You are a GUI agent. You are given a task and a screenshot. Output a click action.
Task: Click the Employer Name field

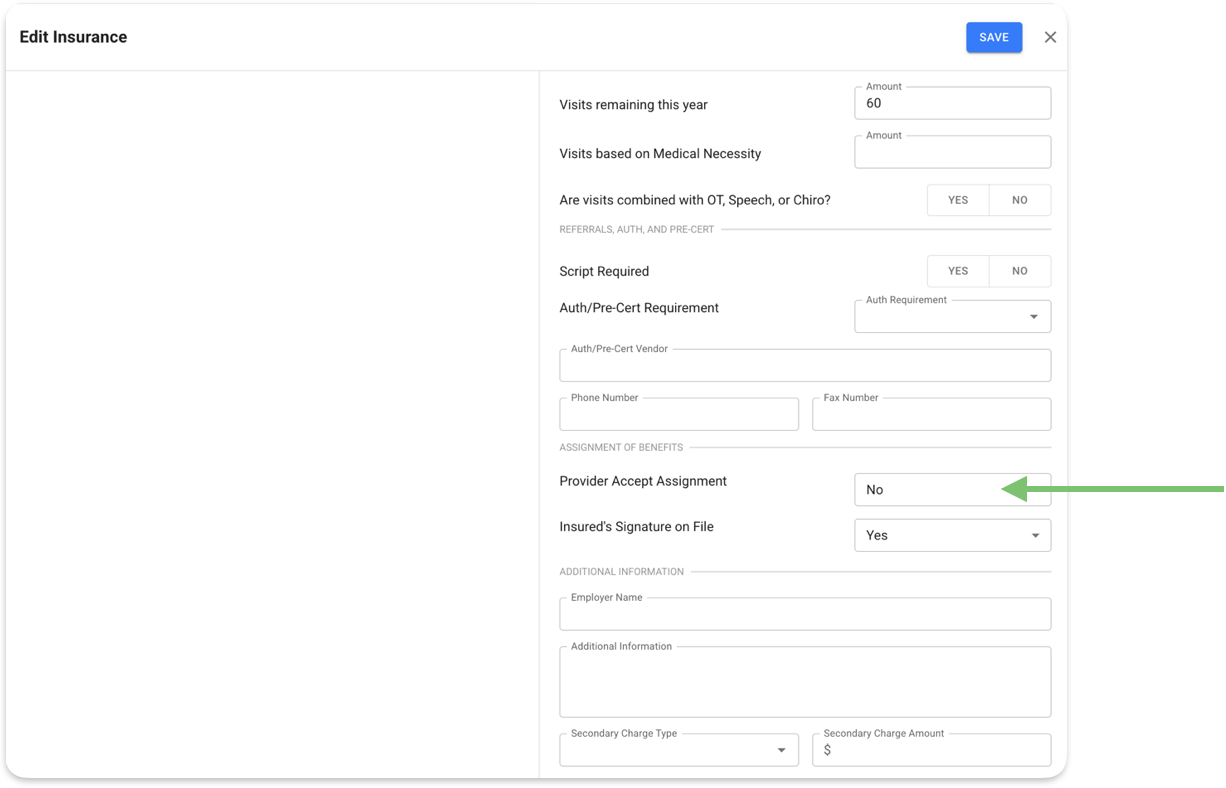pos(804,615)
